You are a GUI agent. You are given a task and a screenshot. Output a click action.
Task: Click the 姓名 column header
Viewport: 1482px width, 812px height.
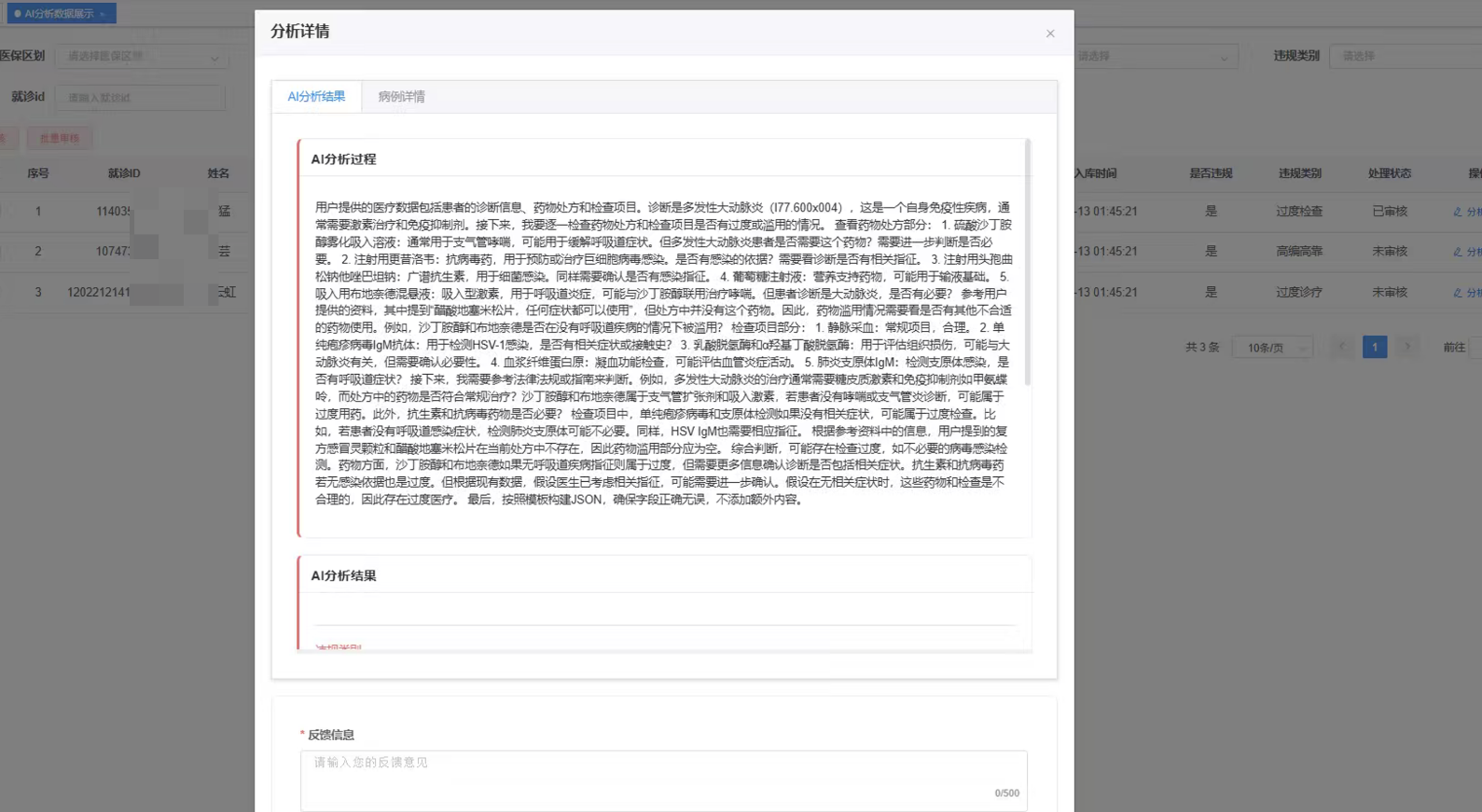[218, 173]
